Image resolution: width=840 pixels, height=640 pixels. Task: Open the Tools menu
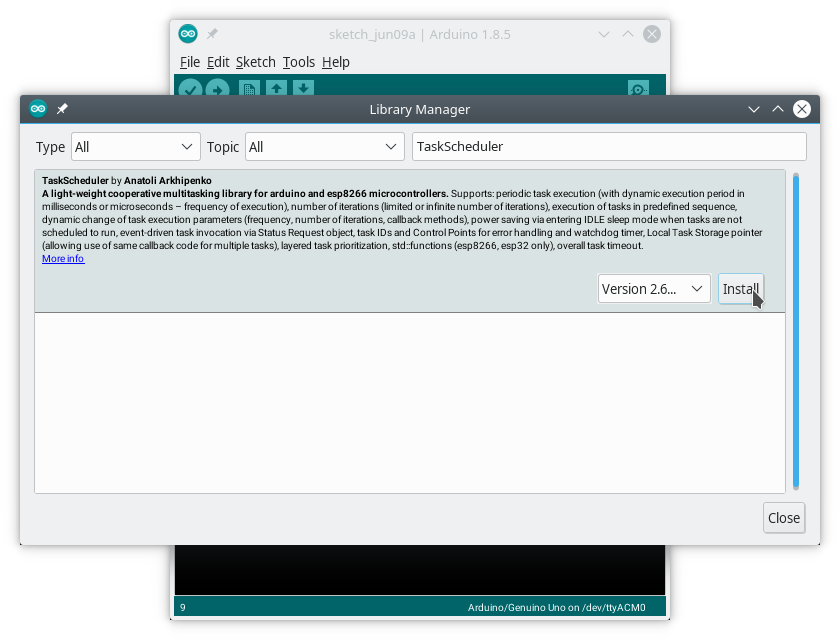coord(298,62)
